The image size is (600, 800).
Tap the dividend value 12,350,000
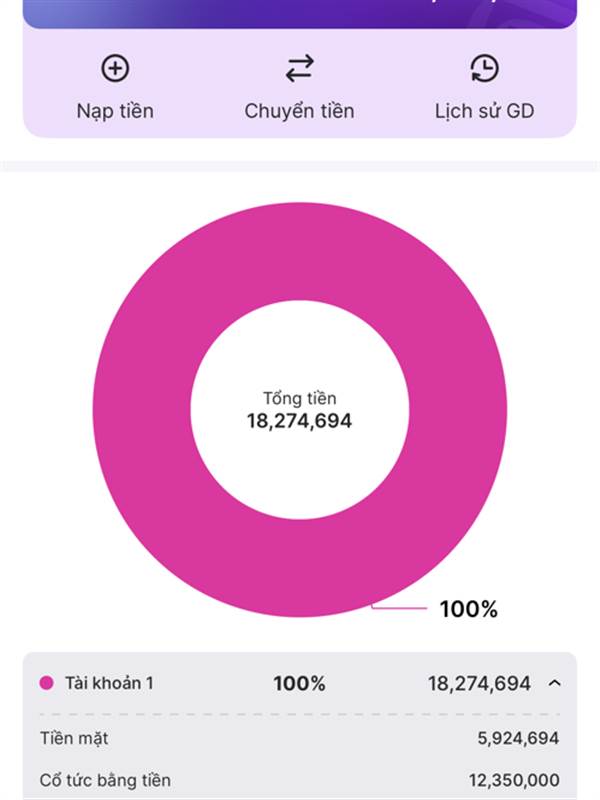point(514,780)
